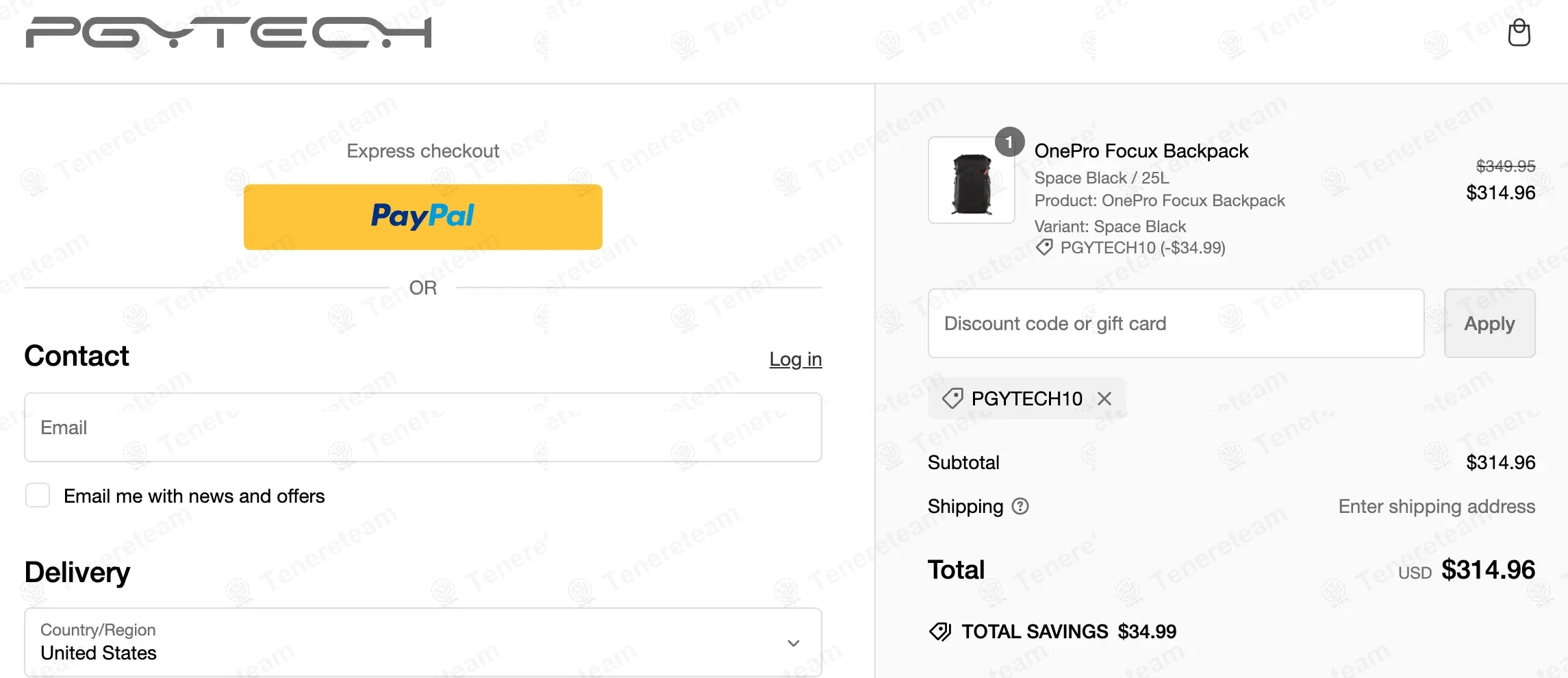Click the OnePro Focux Backpack product title

(1141, 151)
